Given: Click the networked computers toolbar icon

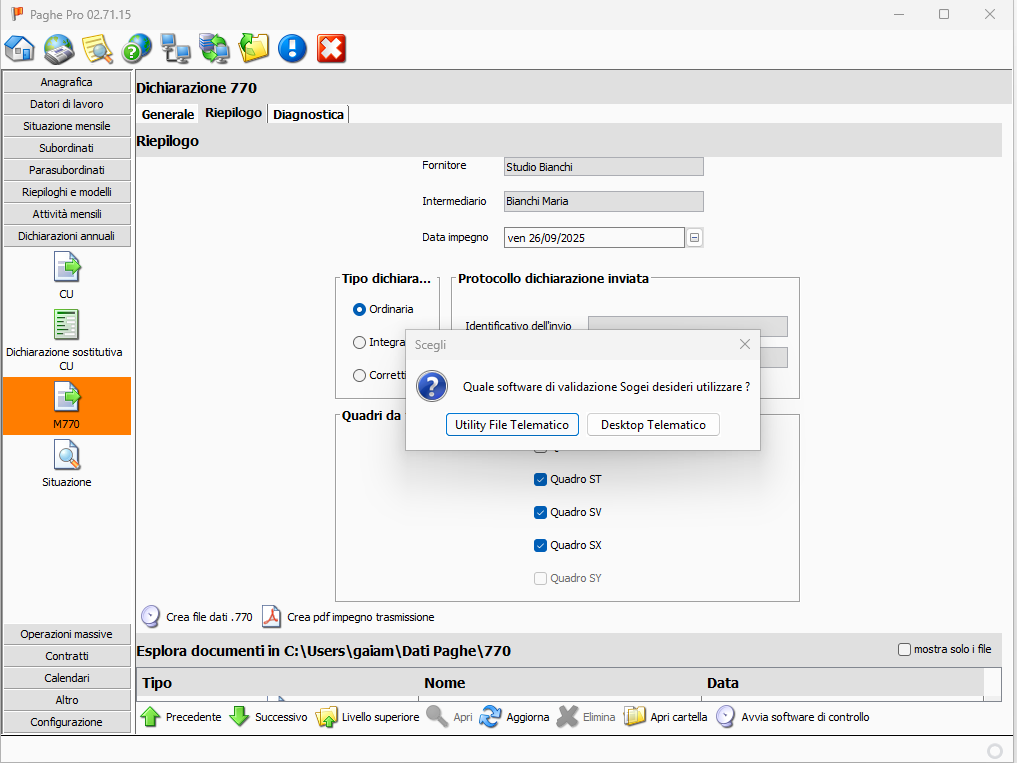Looking at the screenshot, I should click(x=175, y=48).
